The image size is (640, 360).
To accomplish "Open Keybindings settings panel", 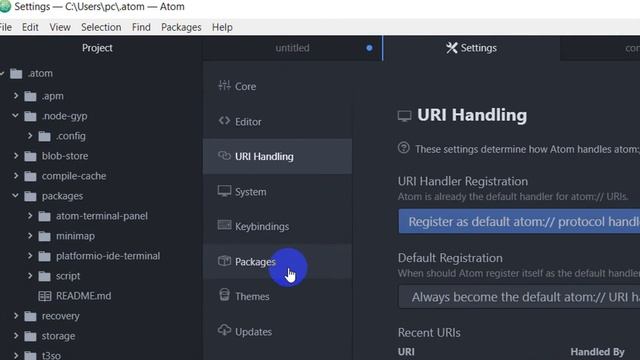I will pyautogui.click(x=278, y=226).
